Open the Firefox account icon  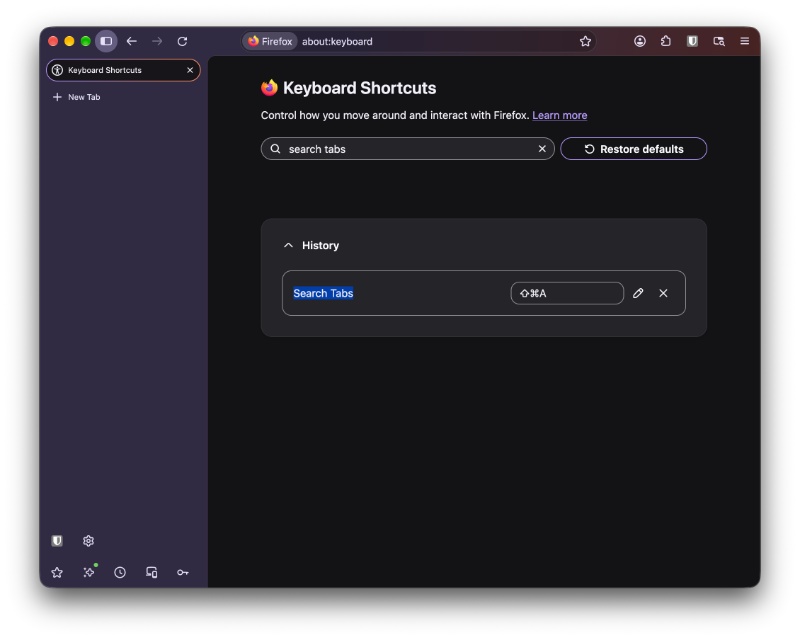tap(640, 41)
